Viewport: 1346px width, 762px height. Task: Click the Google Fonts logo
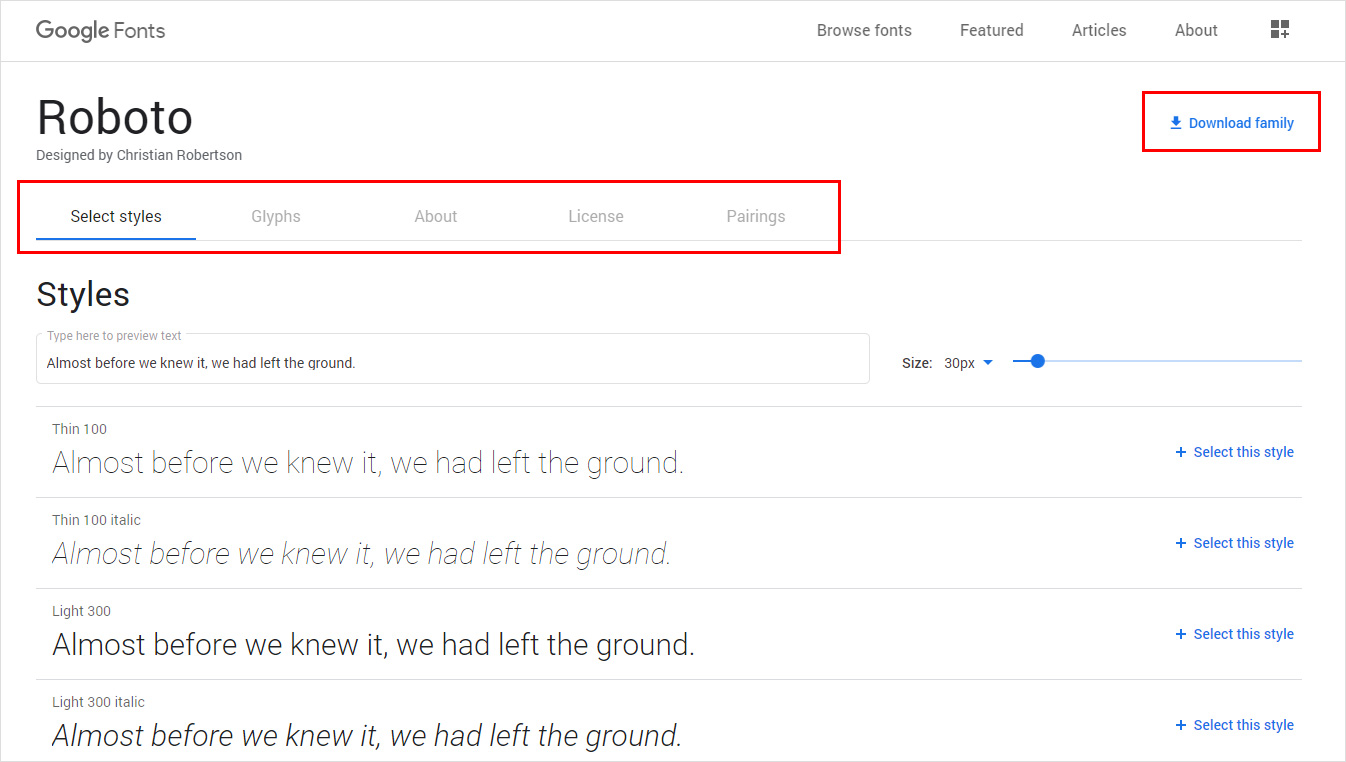(101, 30)
